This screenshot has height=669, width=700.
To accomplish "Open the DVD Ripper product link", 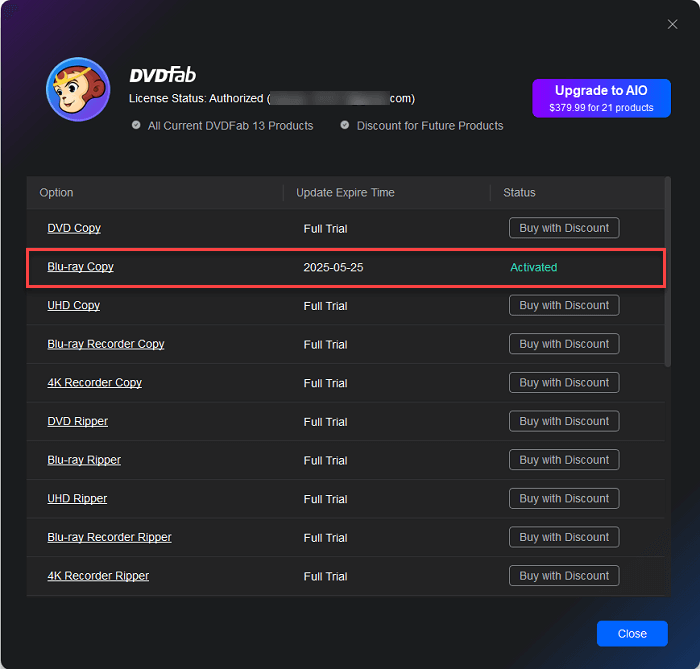I will pyautogui.click(x=77, y=421).
